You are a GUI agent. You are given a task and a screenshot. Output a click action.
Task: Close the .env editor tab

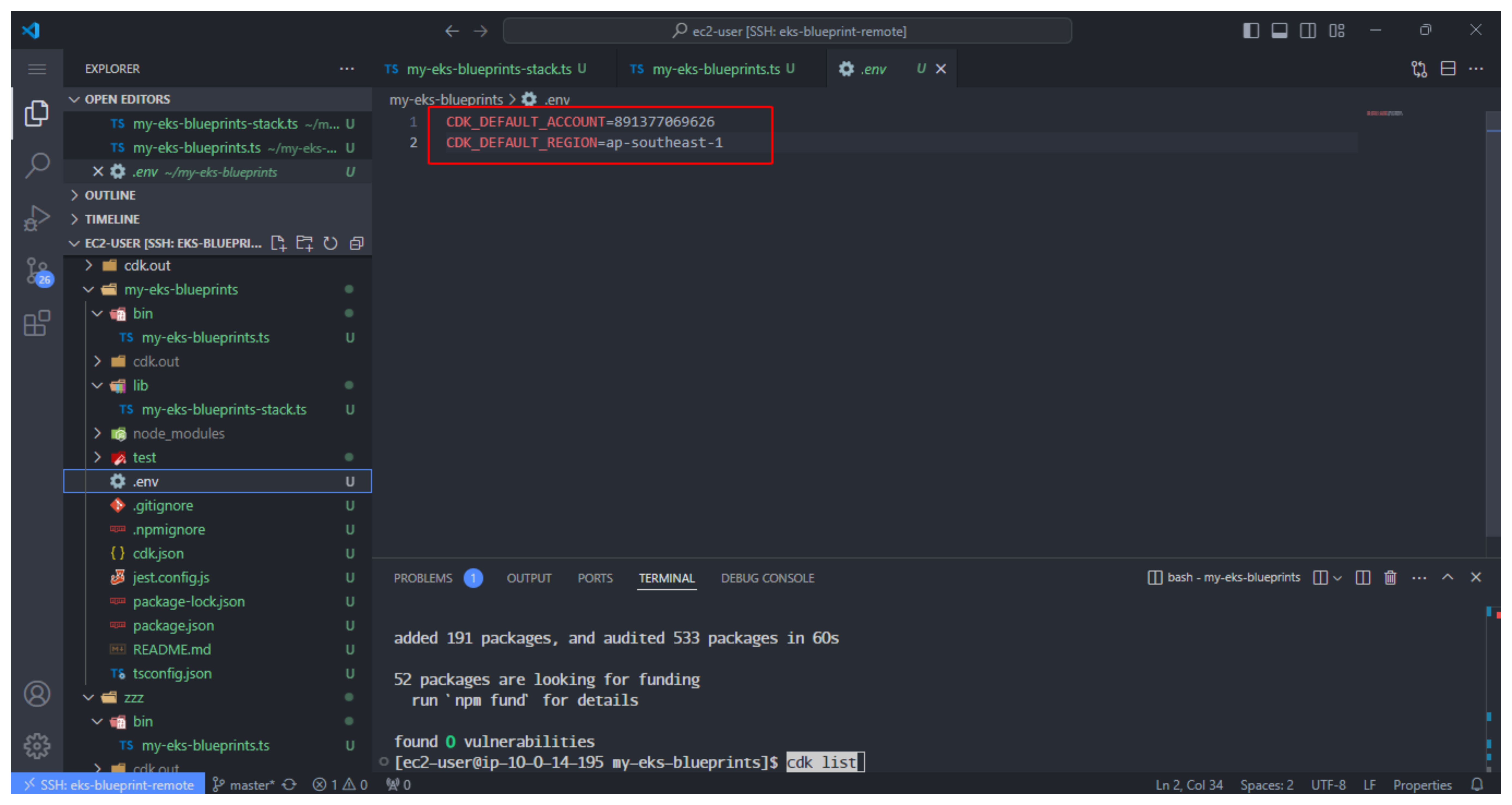(940, 69)
